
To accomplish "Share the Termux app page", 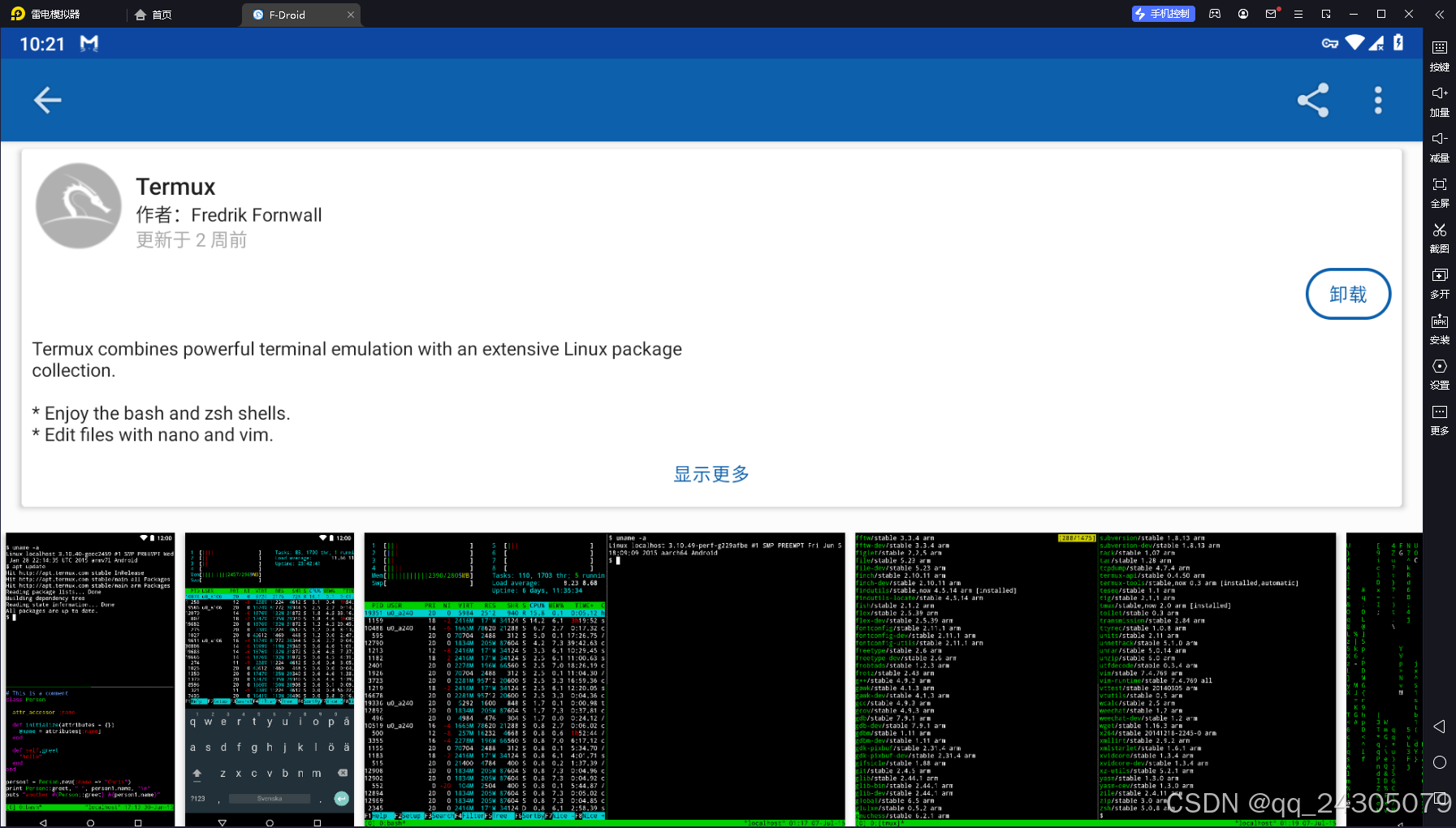I will click(x=1313, y=100).
